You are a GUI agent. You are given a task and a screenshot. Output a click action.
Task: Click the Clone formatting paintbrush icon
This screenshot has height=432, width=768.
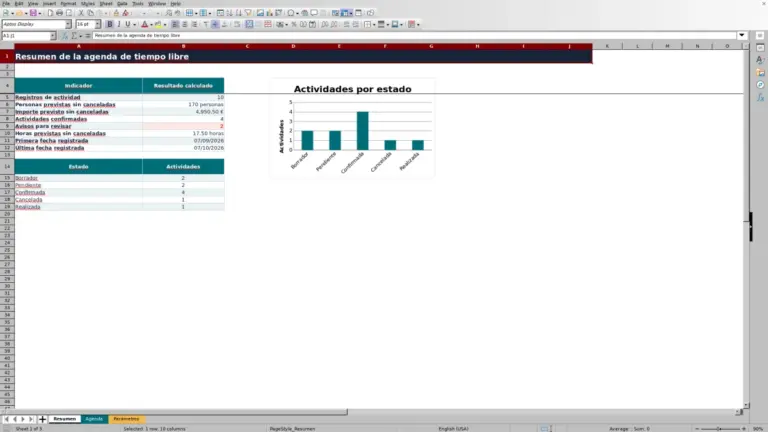coord(116,13)
